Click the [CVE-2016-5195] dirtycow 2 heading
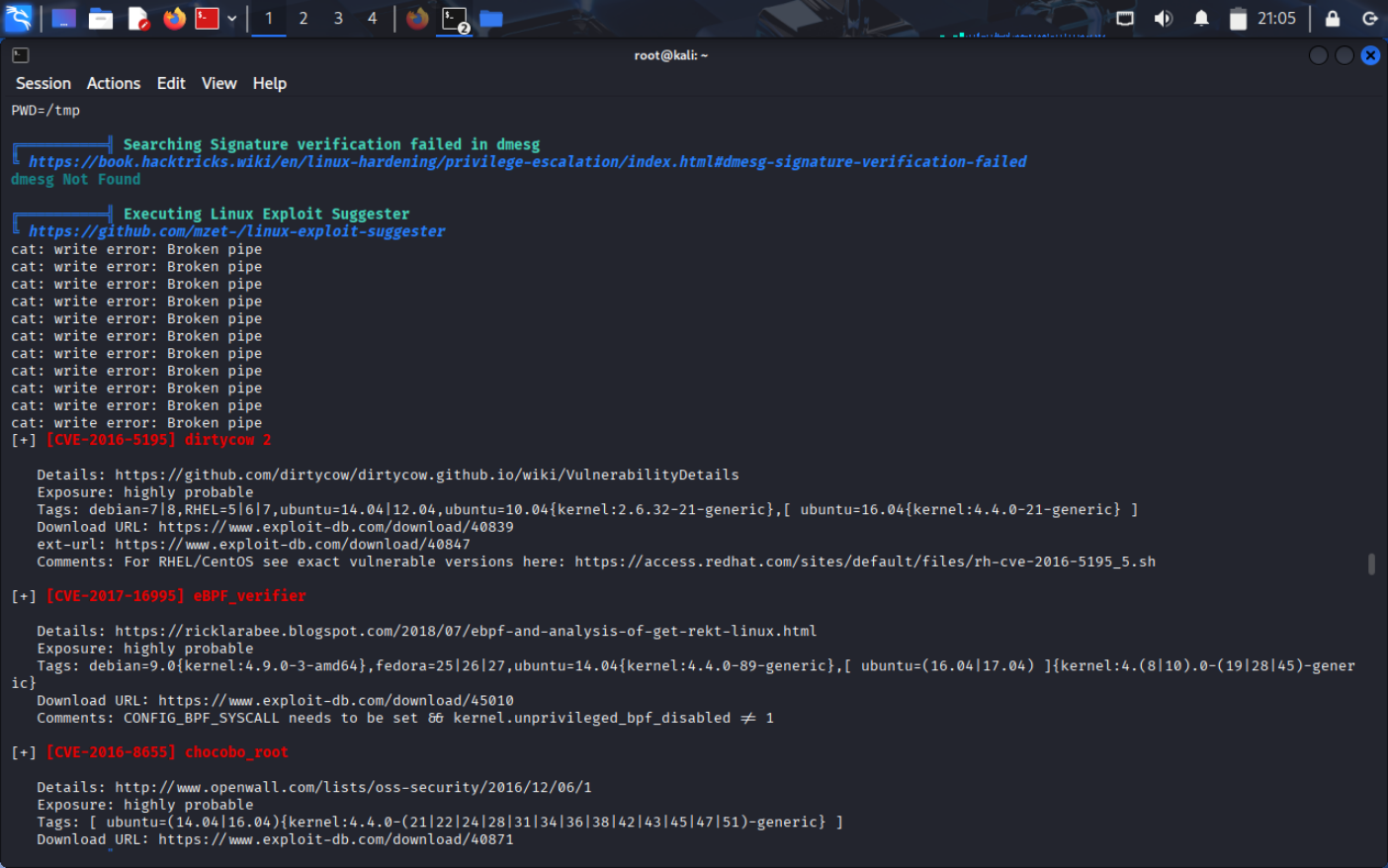 click(x=158, y=440)
